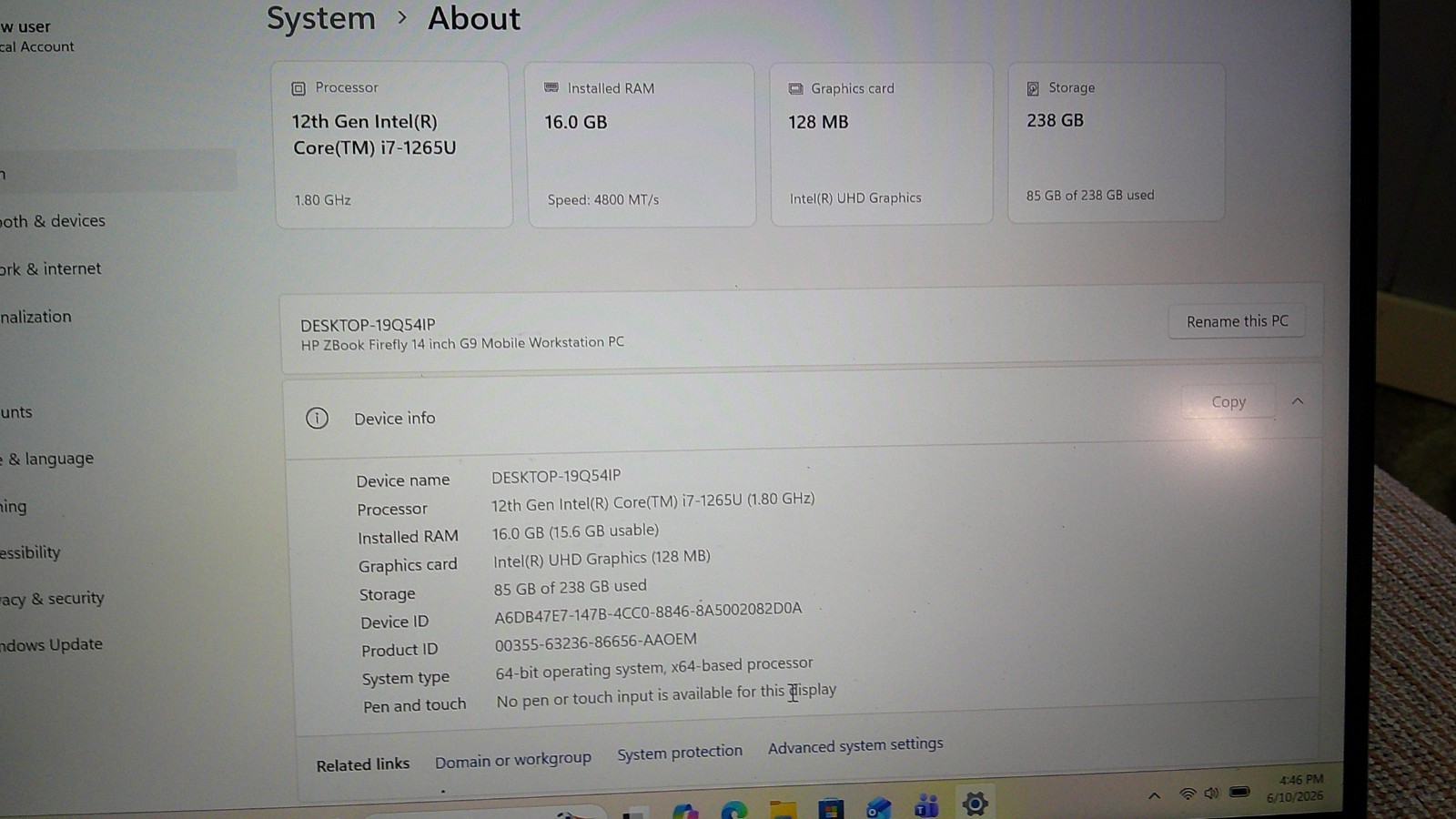Open Network & internet settings page
The image size is (1456, 819).
tap(51, 269)
